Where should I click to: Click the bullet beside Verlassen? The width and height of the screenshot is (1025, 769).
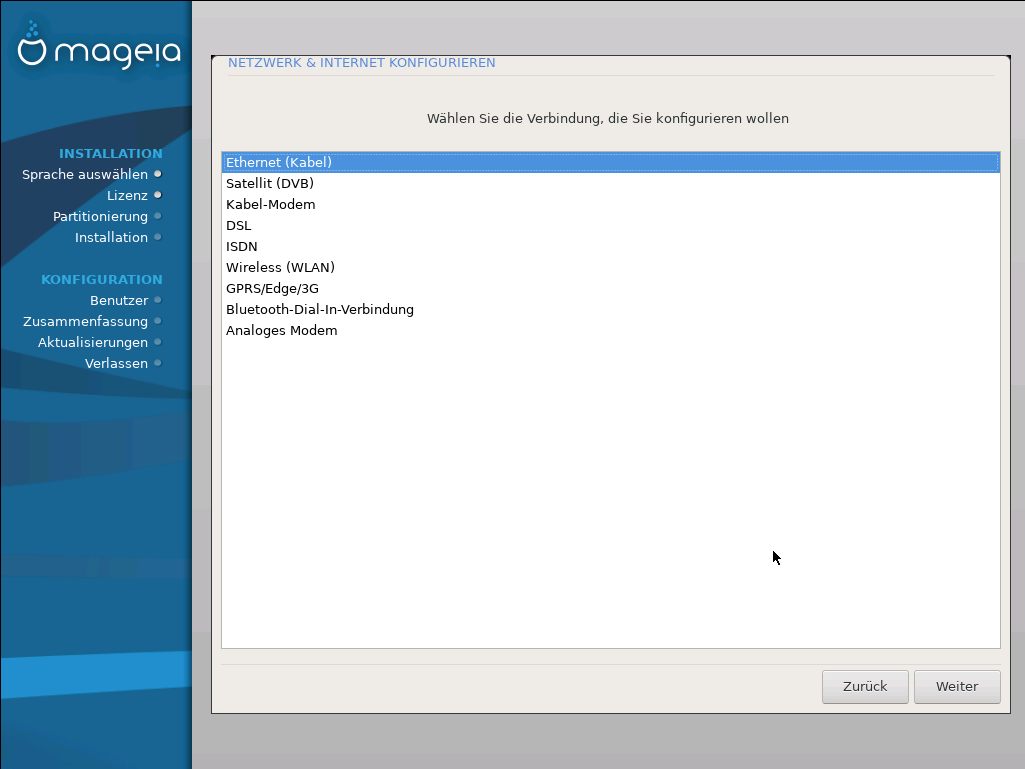pos(158,363)
